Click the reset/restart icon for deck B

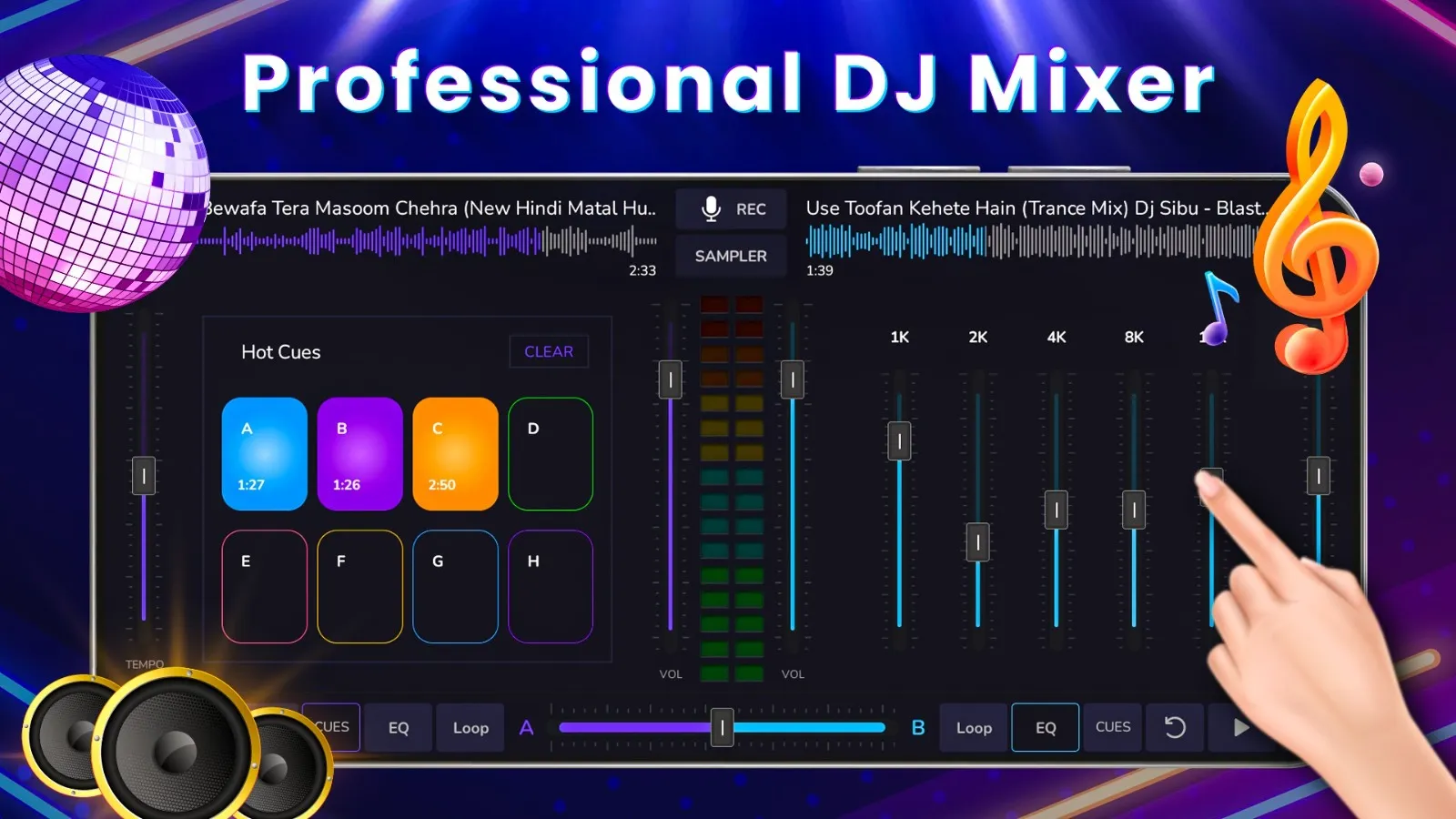click(1175, 728)
